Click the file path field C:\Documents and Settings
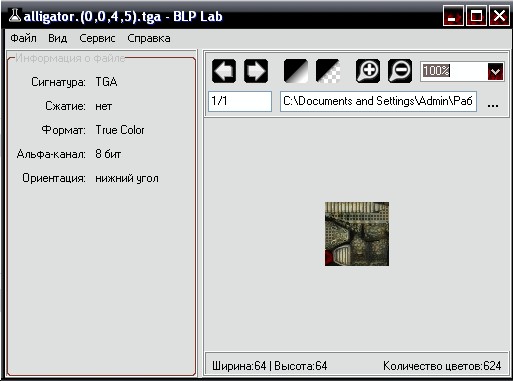 [378, 101]
